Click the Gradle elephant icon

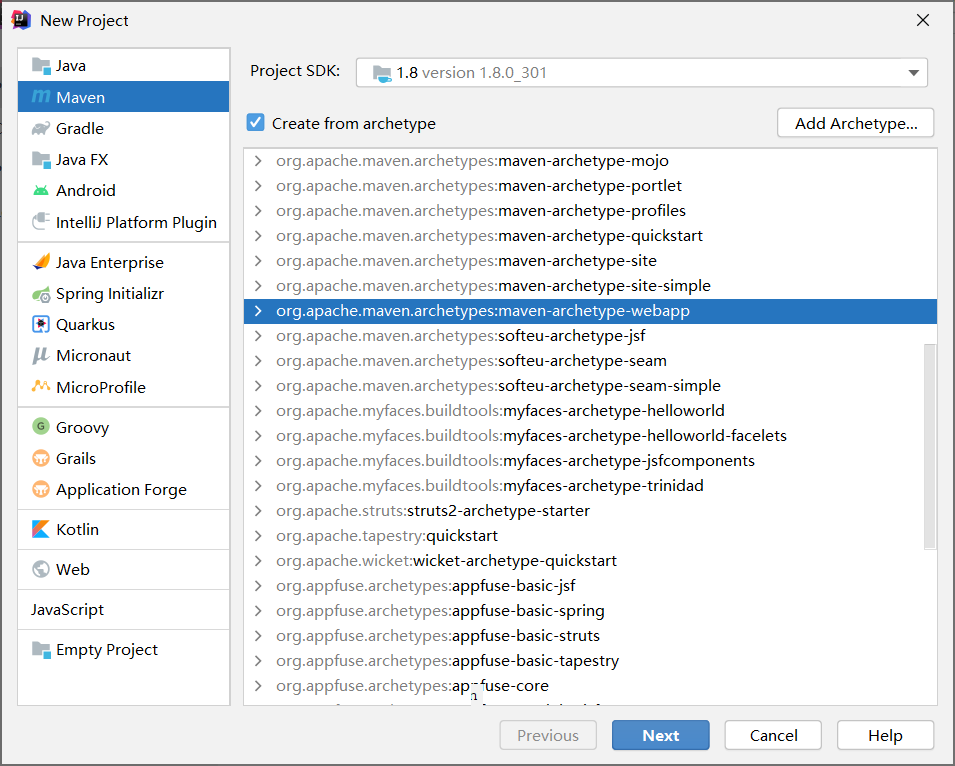point(41,128)
